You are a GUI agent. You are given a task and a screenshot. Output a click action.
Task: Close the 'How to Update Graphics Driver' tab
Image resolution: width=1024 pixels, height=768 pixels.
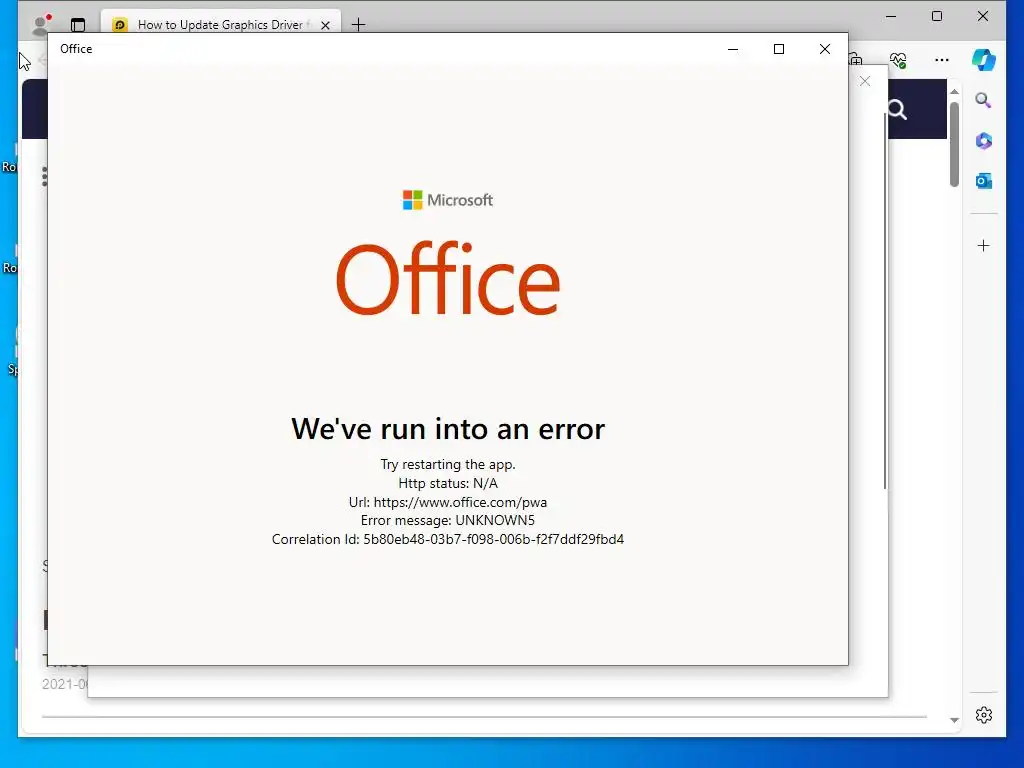pos(325,25)
